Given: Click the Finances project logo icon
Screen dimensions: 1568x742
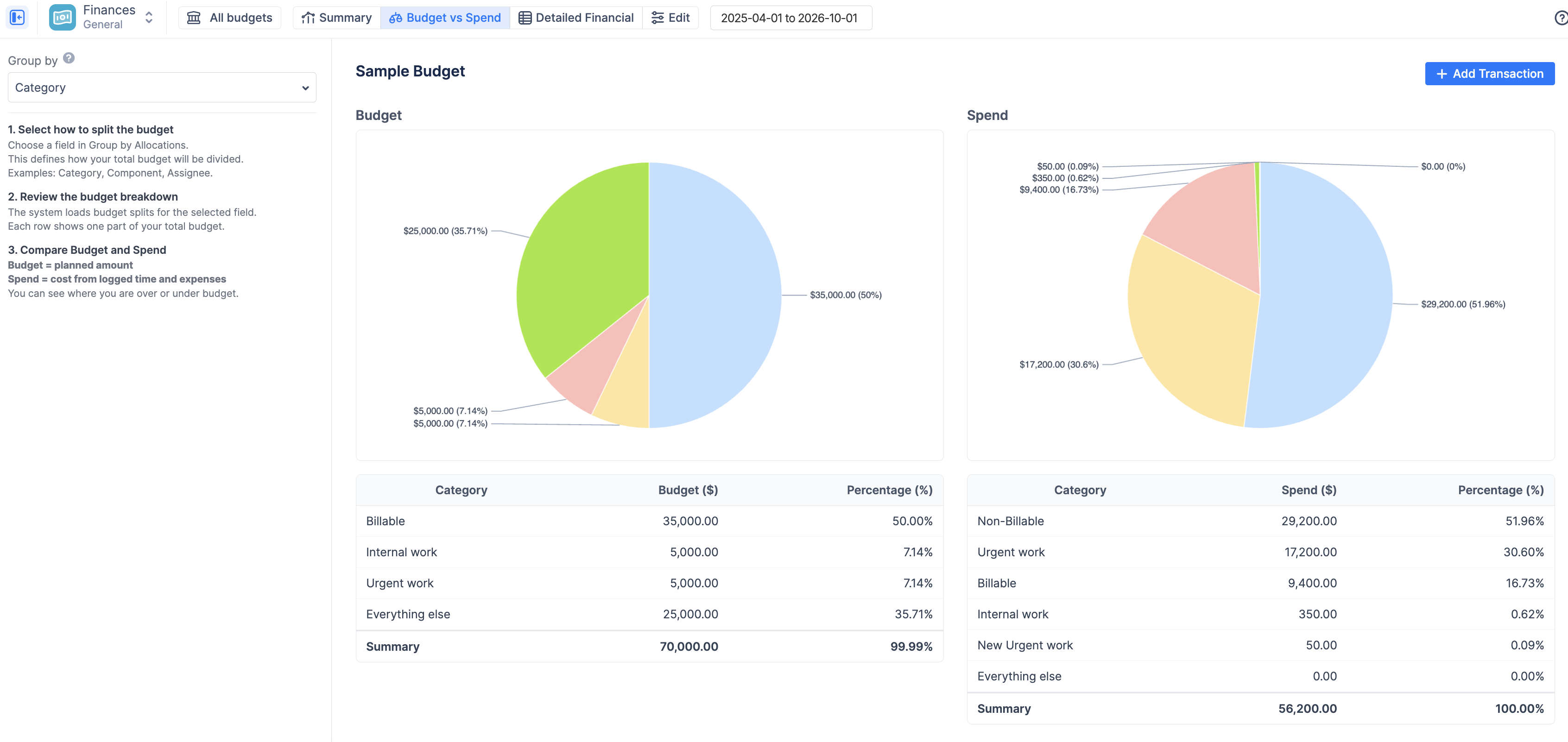Looking at the screenshot, I should pyautogui.click(x=62, y=17).
